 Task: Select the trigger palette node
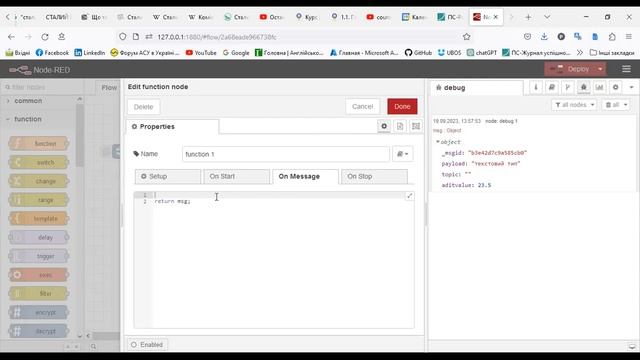[x=39, y=256]
